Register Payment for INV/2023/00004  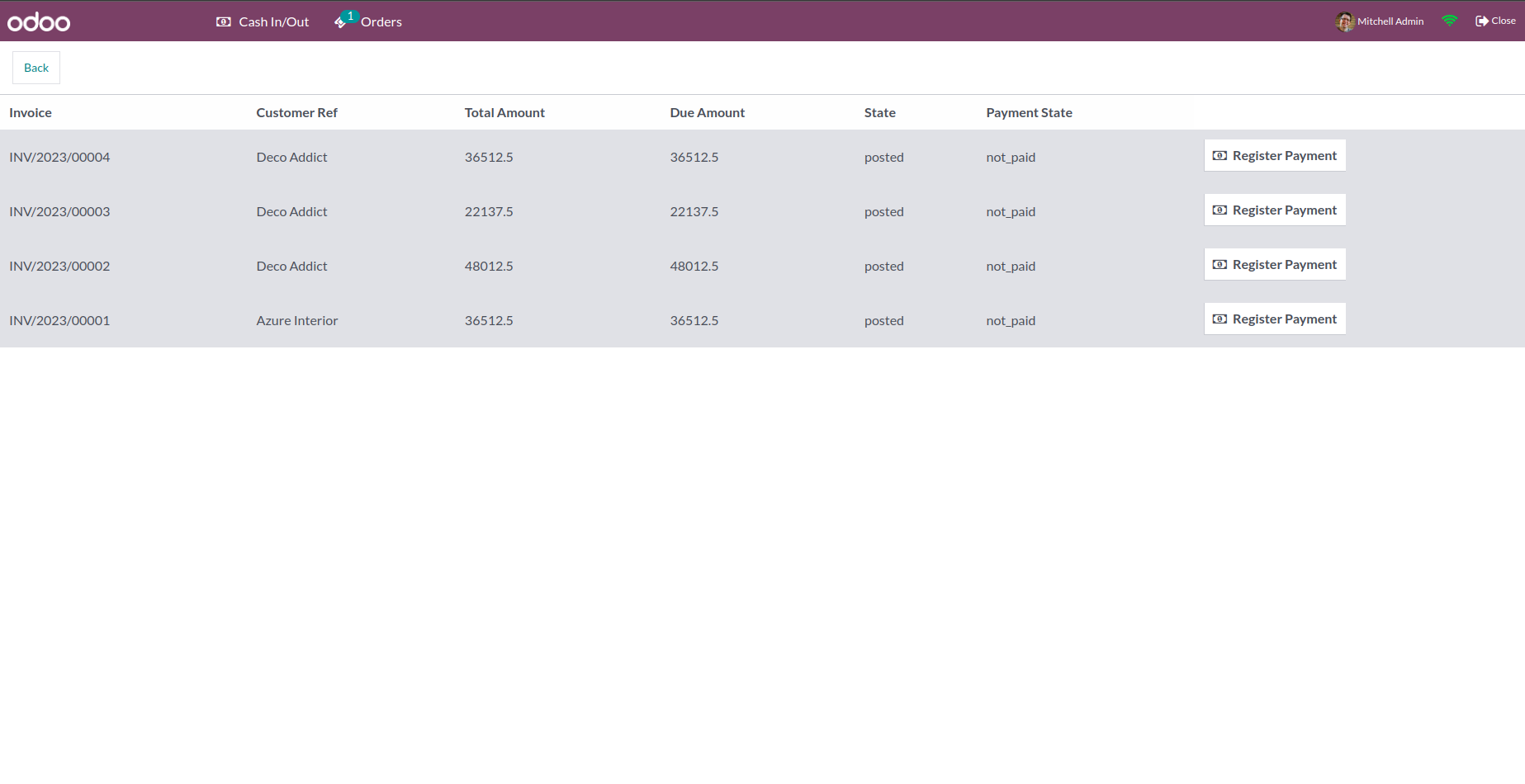[x=1275, y=155]
